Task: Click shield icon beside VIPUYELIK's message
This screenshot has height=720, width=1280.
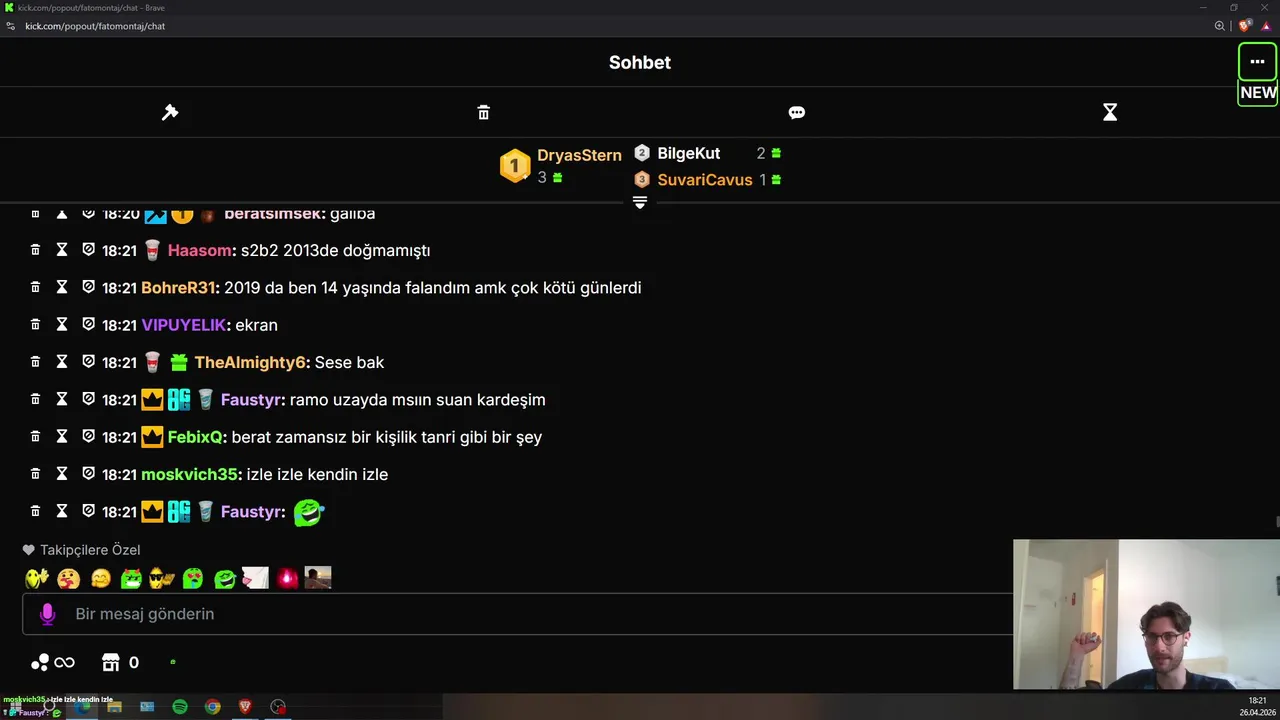Action: (x=88, y=324)
